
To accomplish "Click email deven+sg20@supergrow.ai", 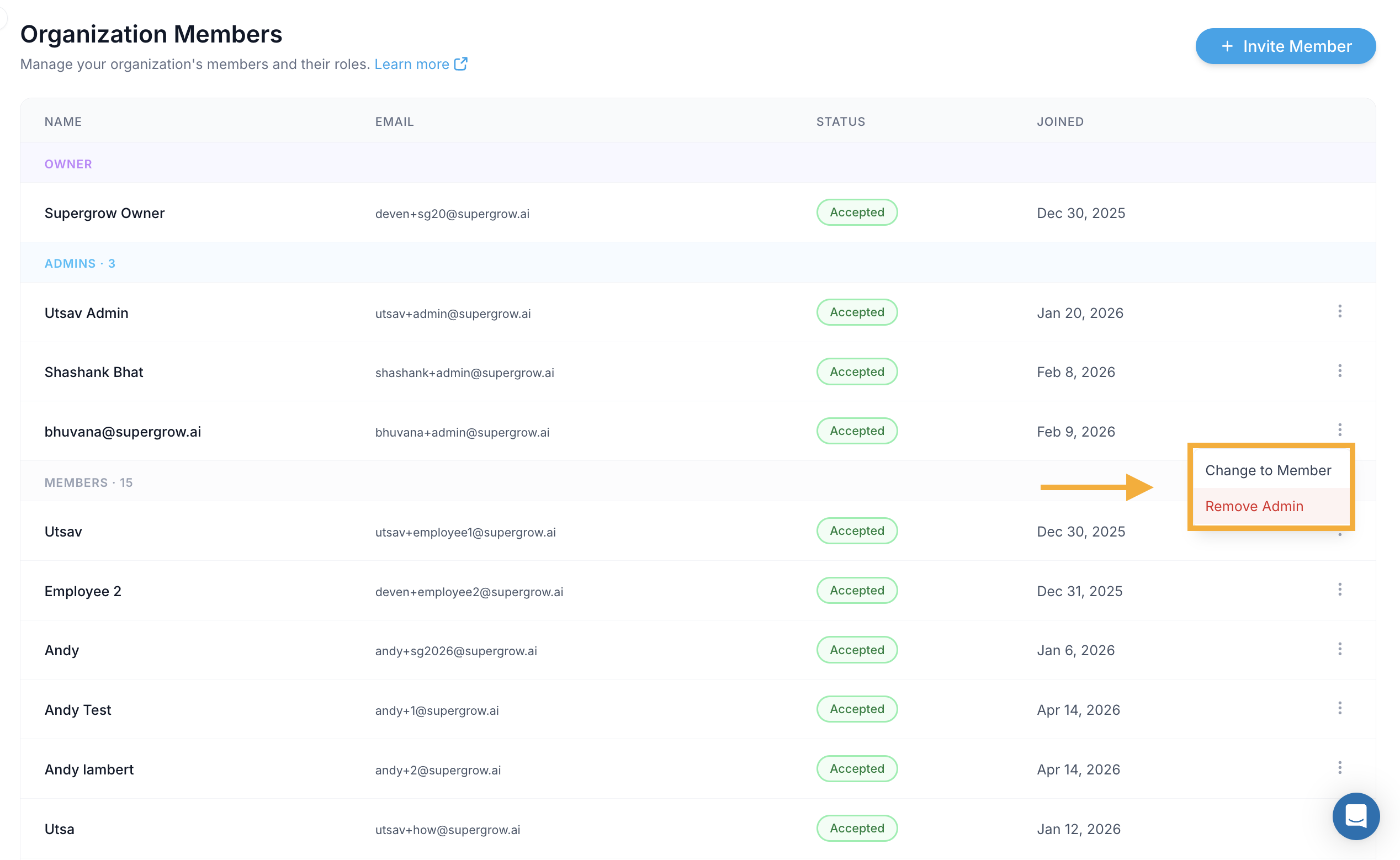I will point(452,214).
